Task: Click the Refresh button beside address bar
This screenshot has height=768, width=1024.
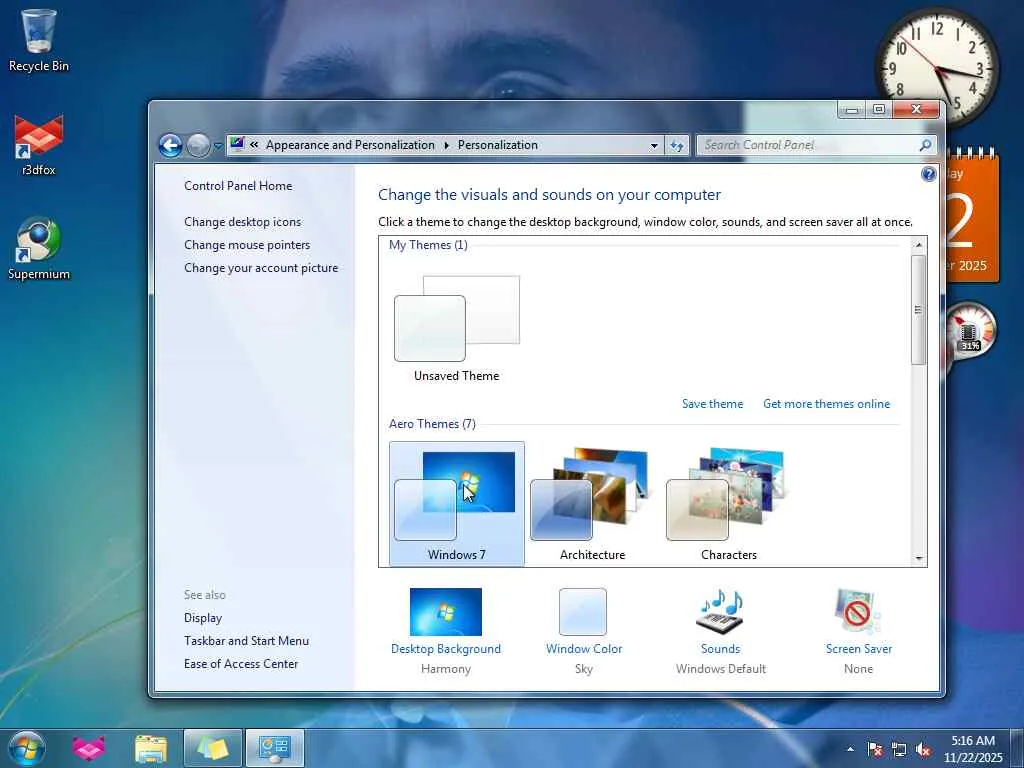Action: [x=677, y=146]
